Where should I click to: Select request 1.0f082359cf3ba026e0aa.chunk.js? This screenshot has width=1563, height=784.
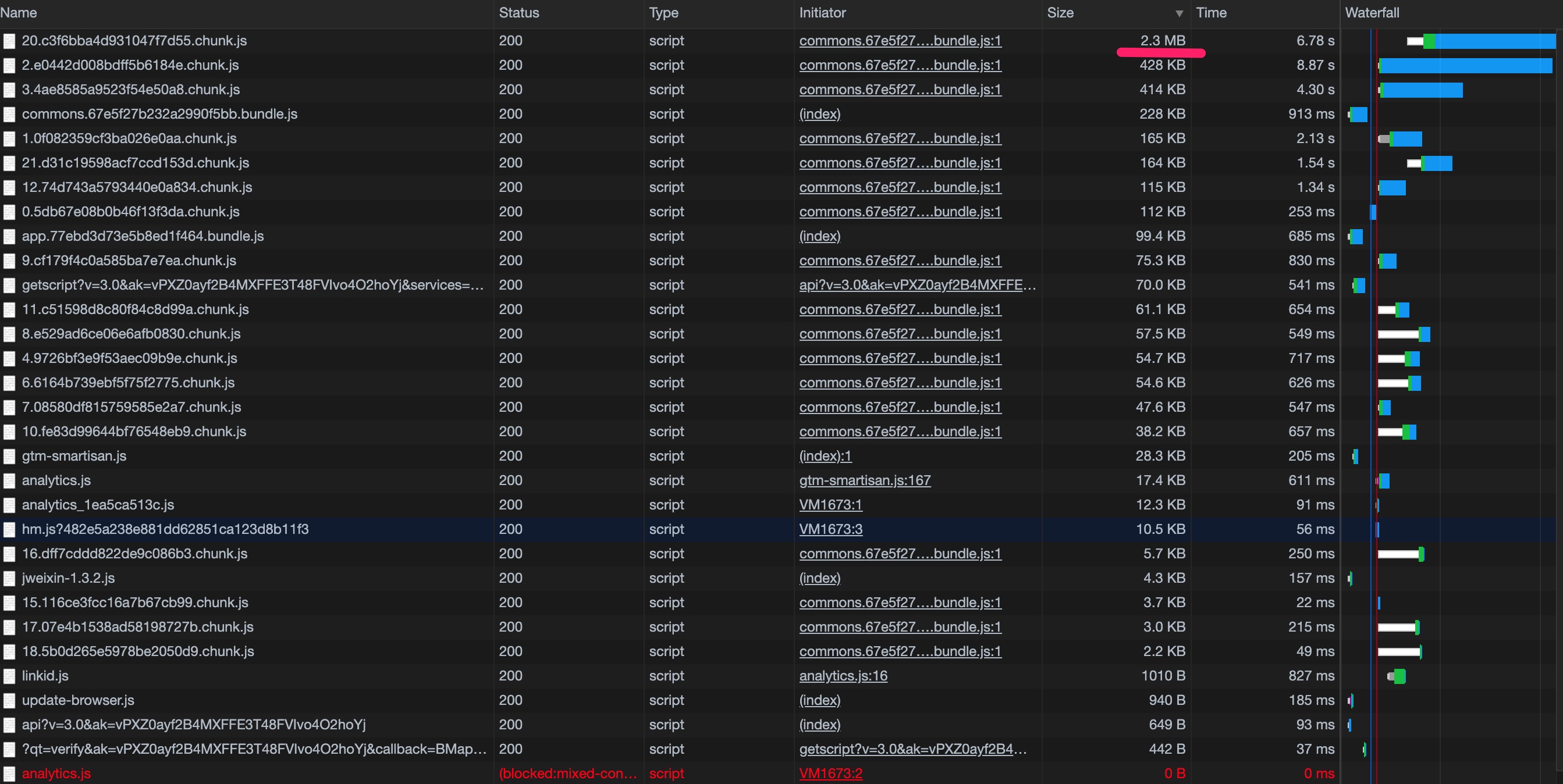(129, 138)
